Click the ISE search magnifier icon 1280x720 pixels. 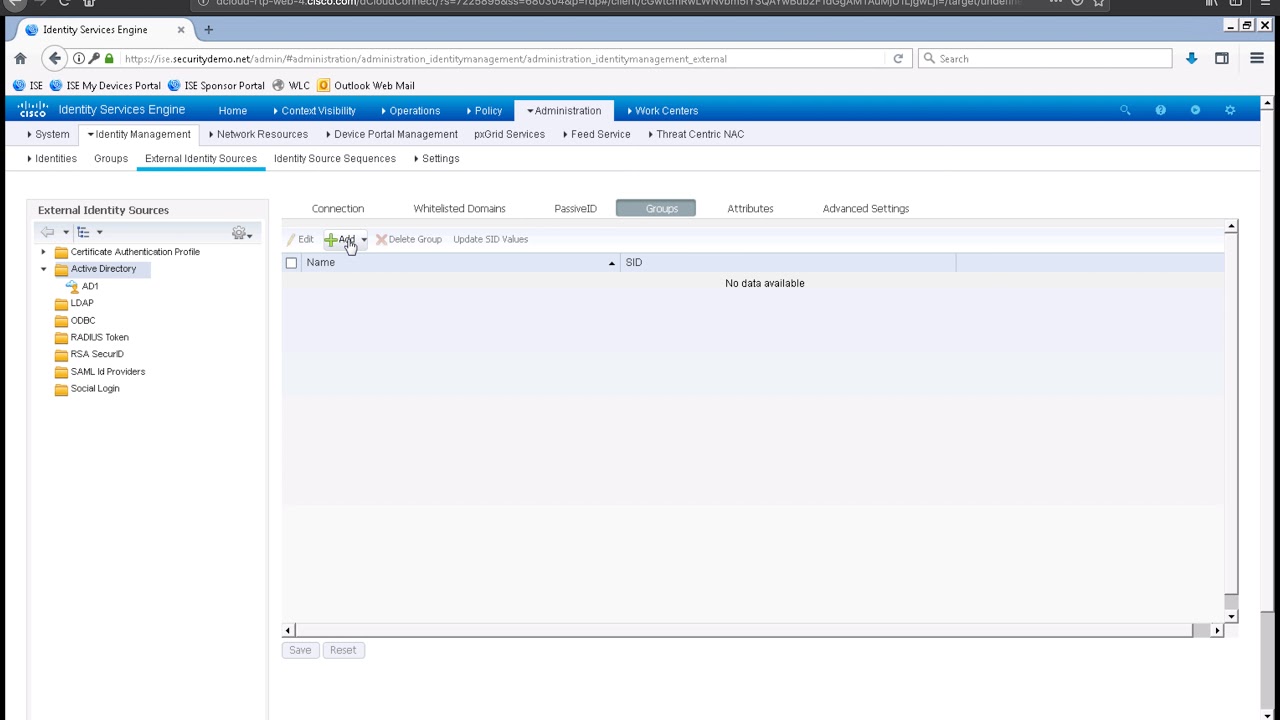1125,110
